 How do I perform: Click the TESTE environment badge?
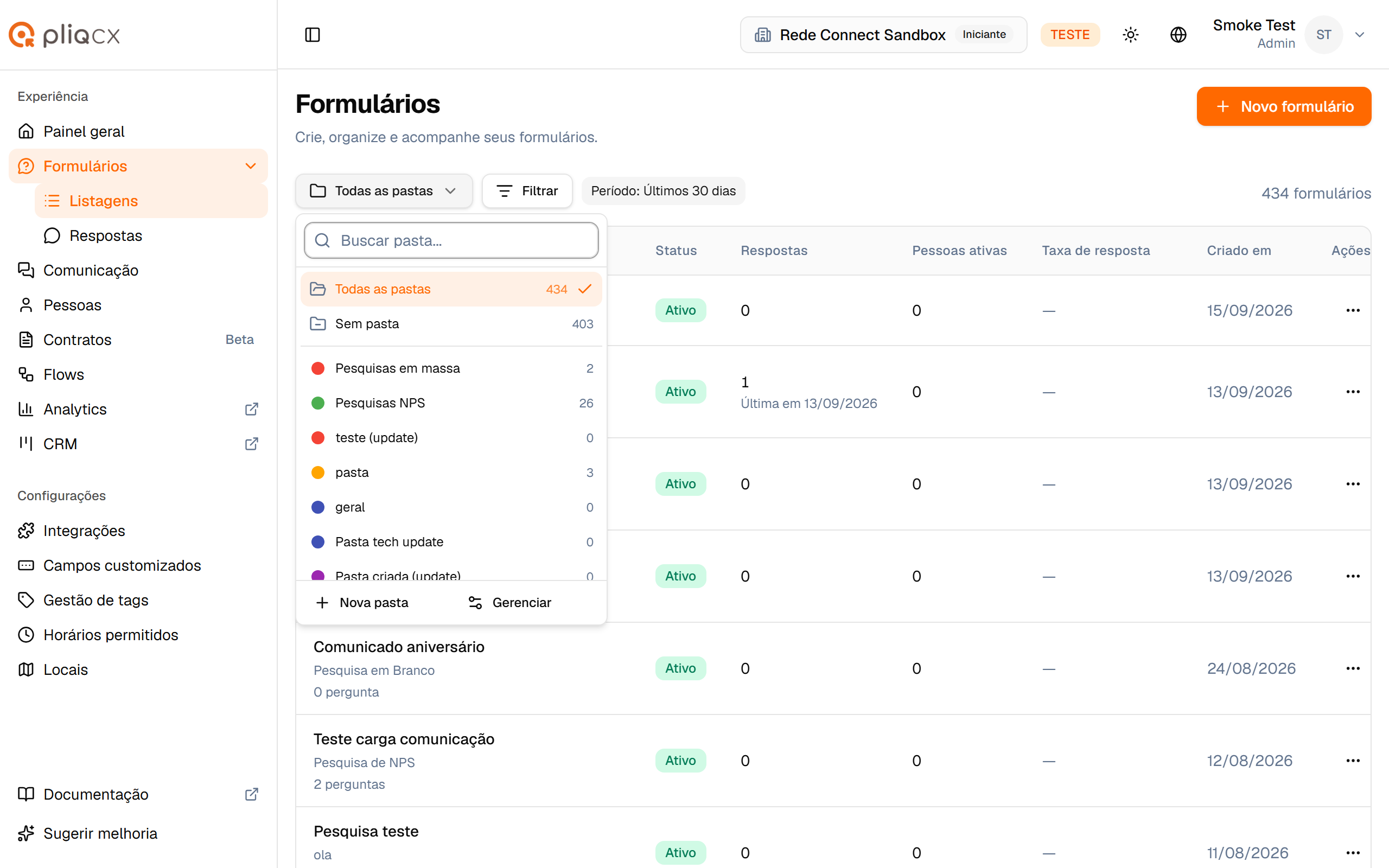coord(1070,34)
